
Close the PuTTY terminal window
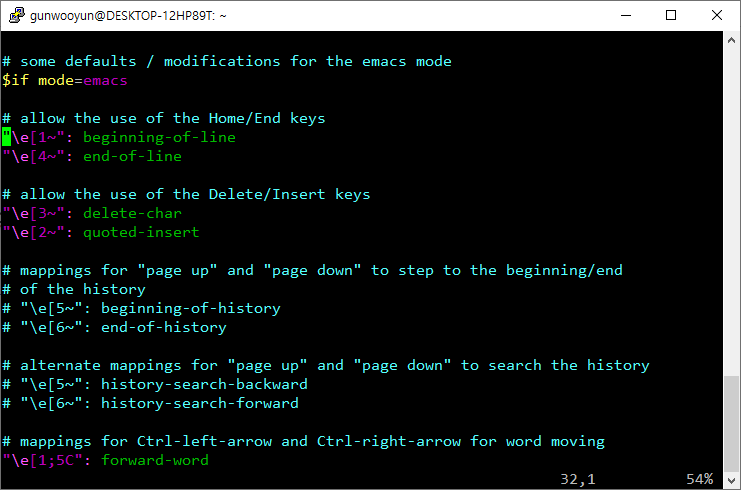(716, 15)
